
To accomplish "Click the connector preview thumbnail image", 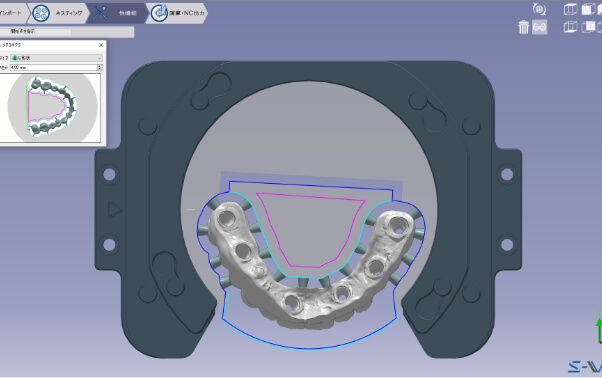I will point(51,108).
